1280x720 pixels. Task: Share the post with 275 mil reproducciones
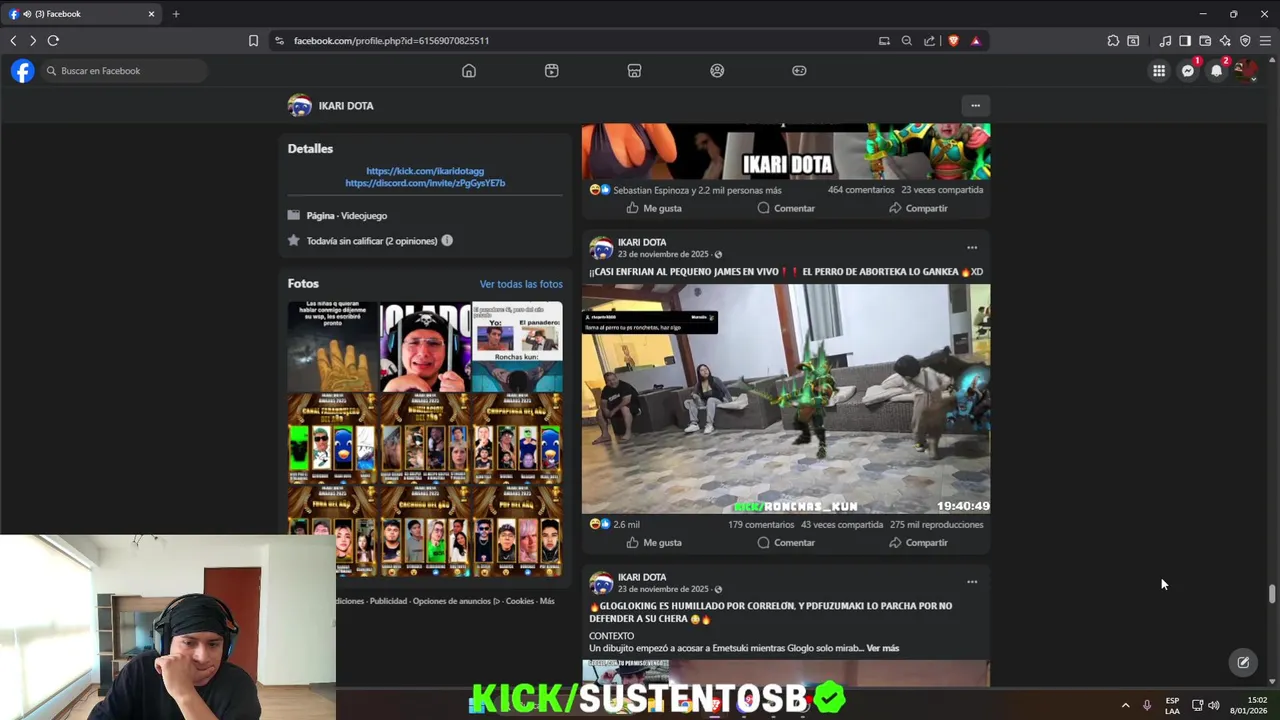[918, 543]
